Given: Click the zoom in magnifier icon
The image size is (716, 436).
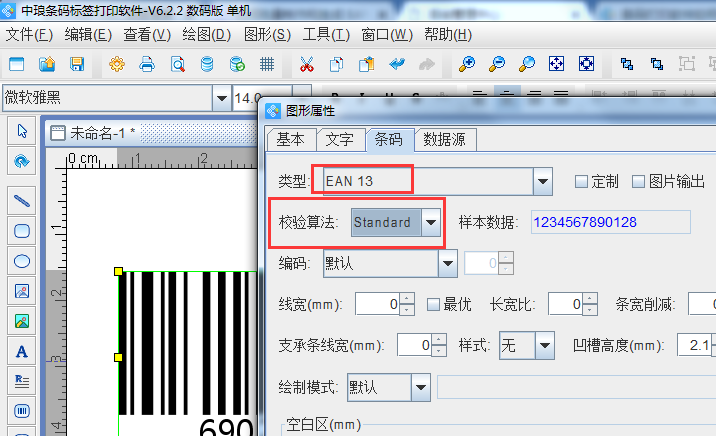Looking at the screenshot, I should click(467, 65).
